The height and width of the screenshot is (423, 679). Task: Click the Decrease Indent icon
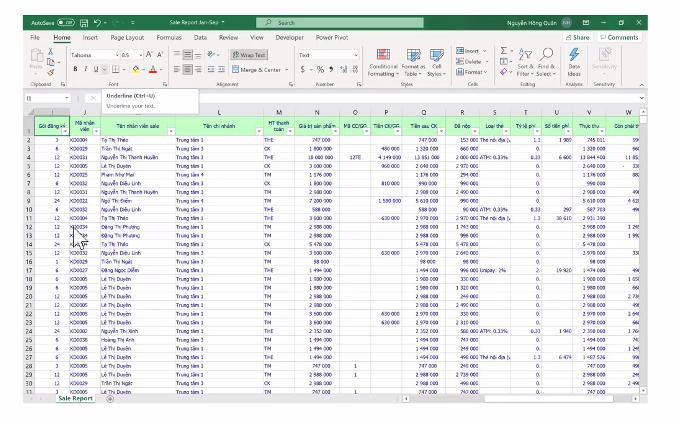tap(211, 69)
